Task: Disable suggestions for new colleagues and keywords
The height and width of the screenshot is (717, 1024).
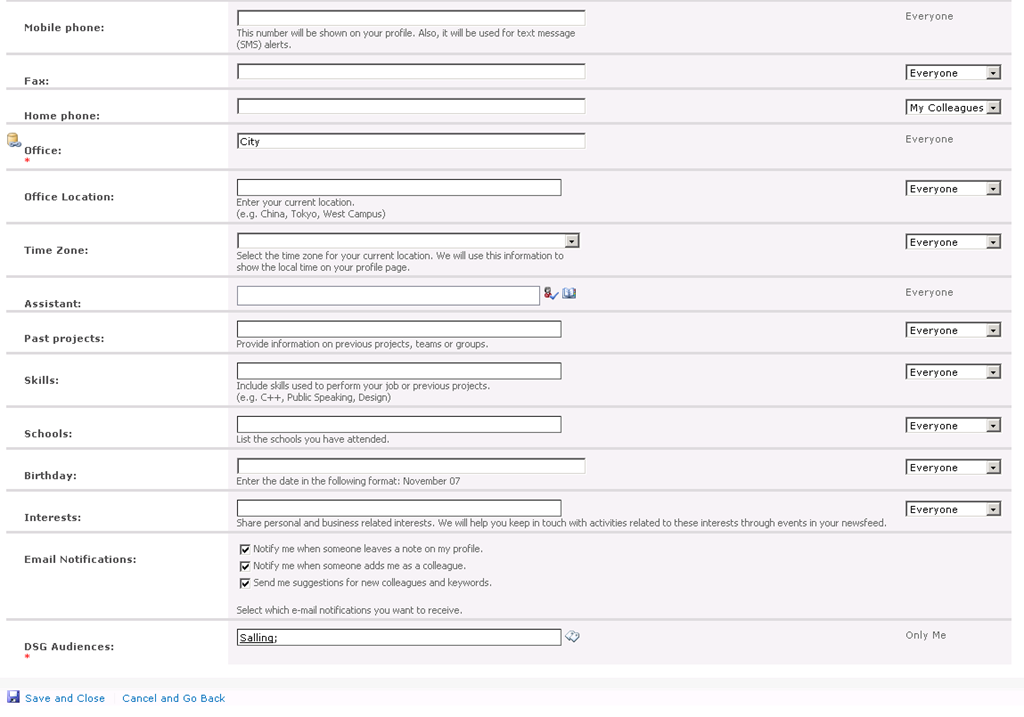Action: [x=245, y=583]
